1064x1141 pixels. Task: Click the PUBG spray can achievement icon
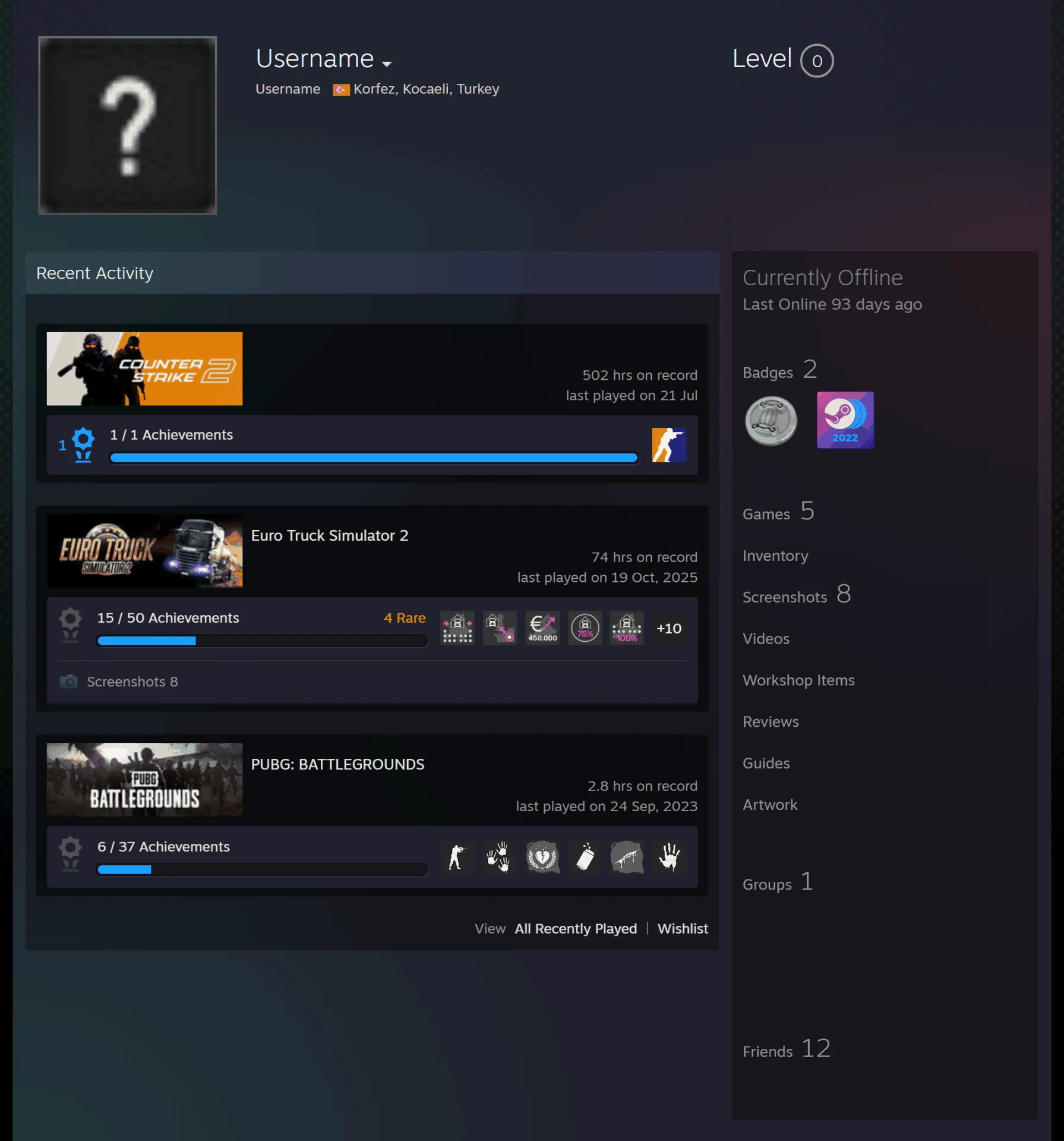pyautogui.click(x=585, y=857)
